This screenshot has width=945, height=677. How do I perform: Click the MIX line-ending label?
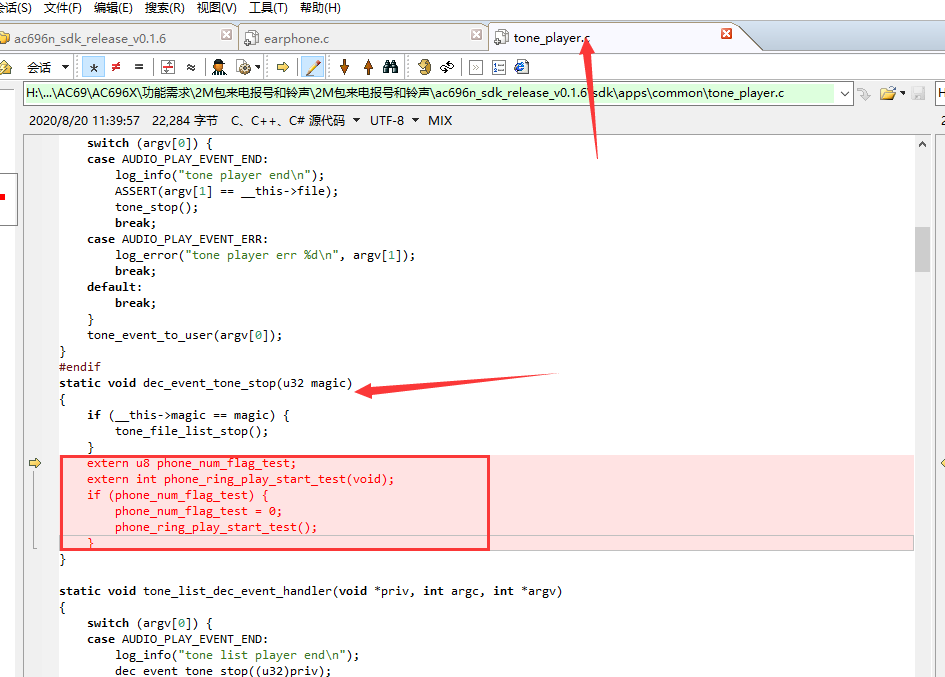[440, 121]
